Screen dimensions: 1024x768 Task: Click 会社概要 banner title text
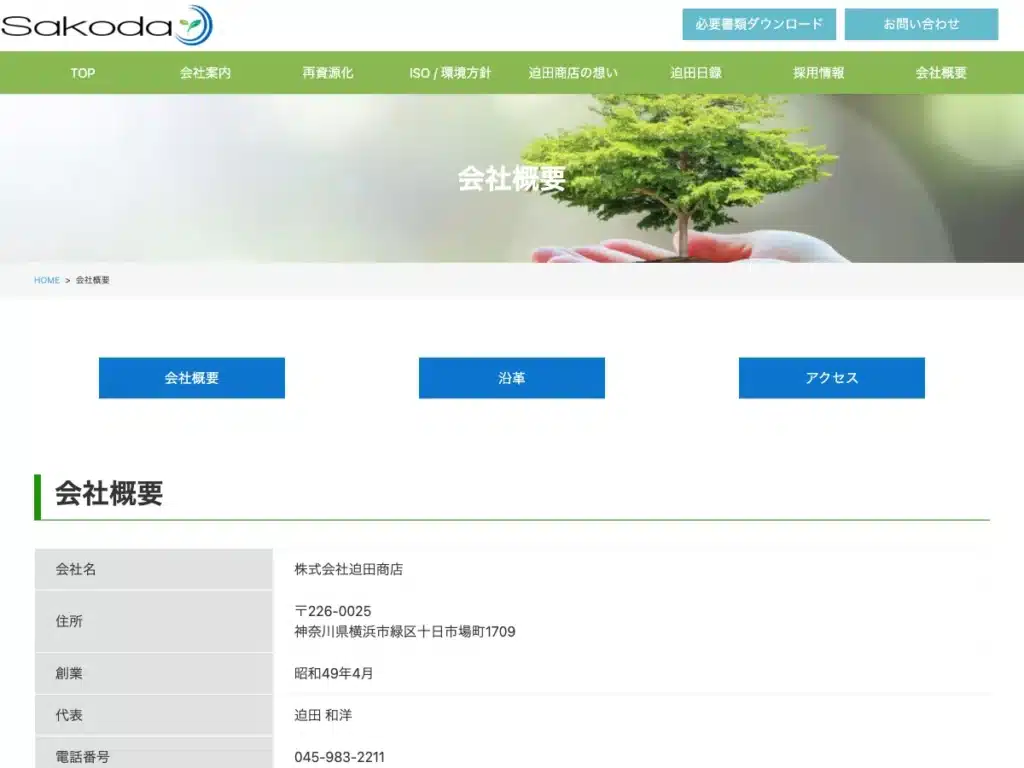tap(511, 178)
